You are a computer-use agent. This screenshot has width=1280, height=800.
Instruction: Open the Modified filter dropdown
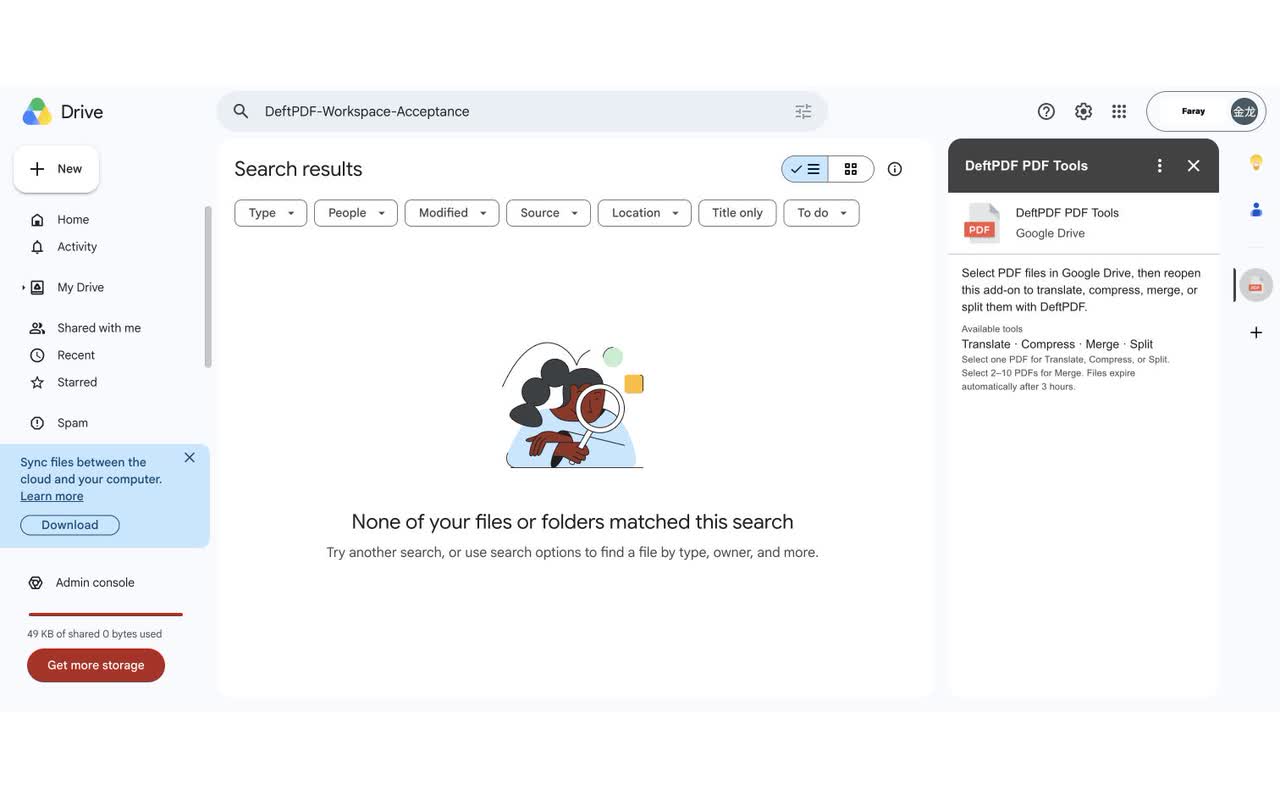[x=452, y=213]
